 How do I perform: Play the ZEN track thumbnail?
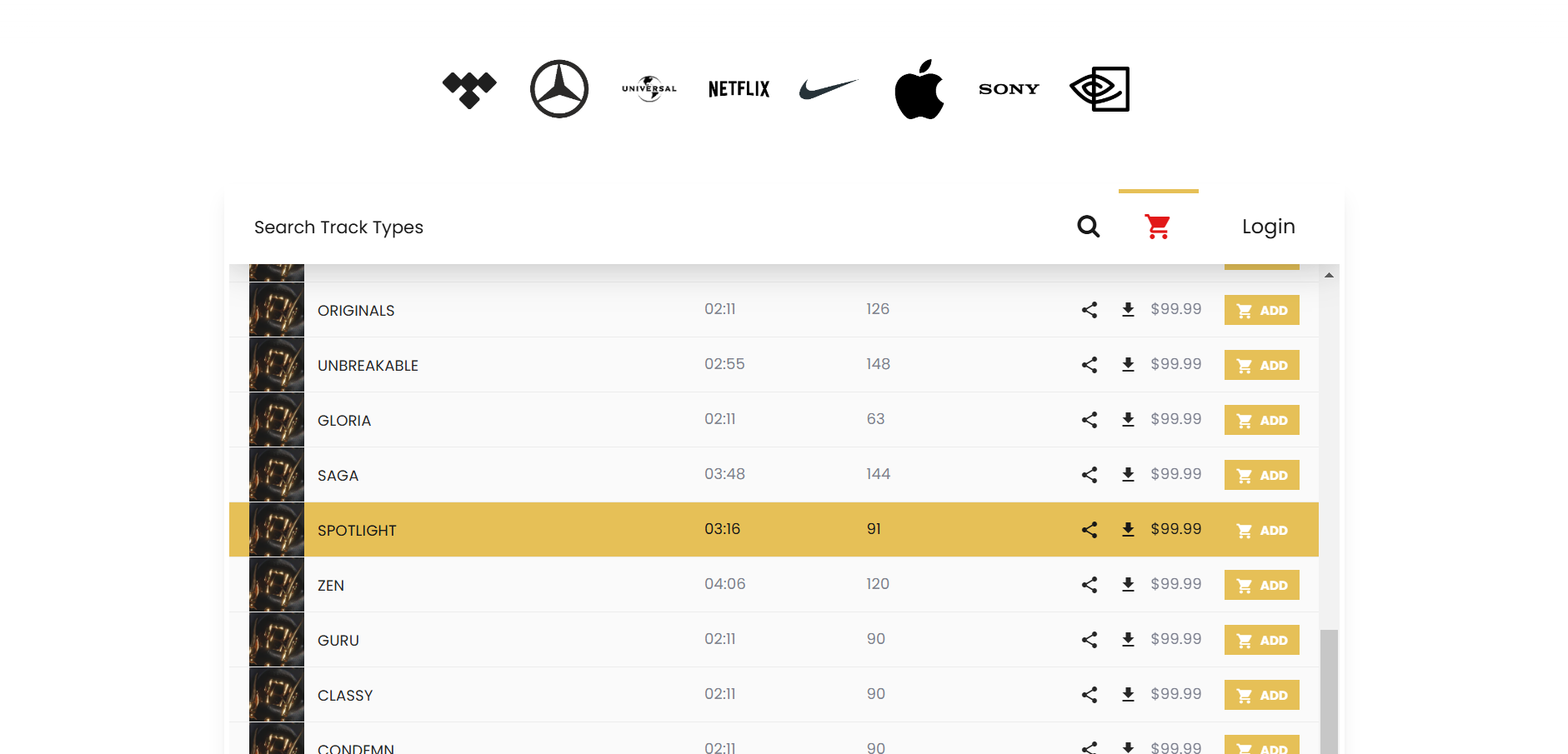coord(277,585)
